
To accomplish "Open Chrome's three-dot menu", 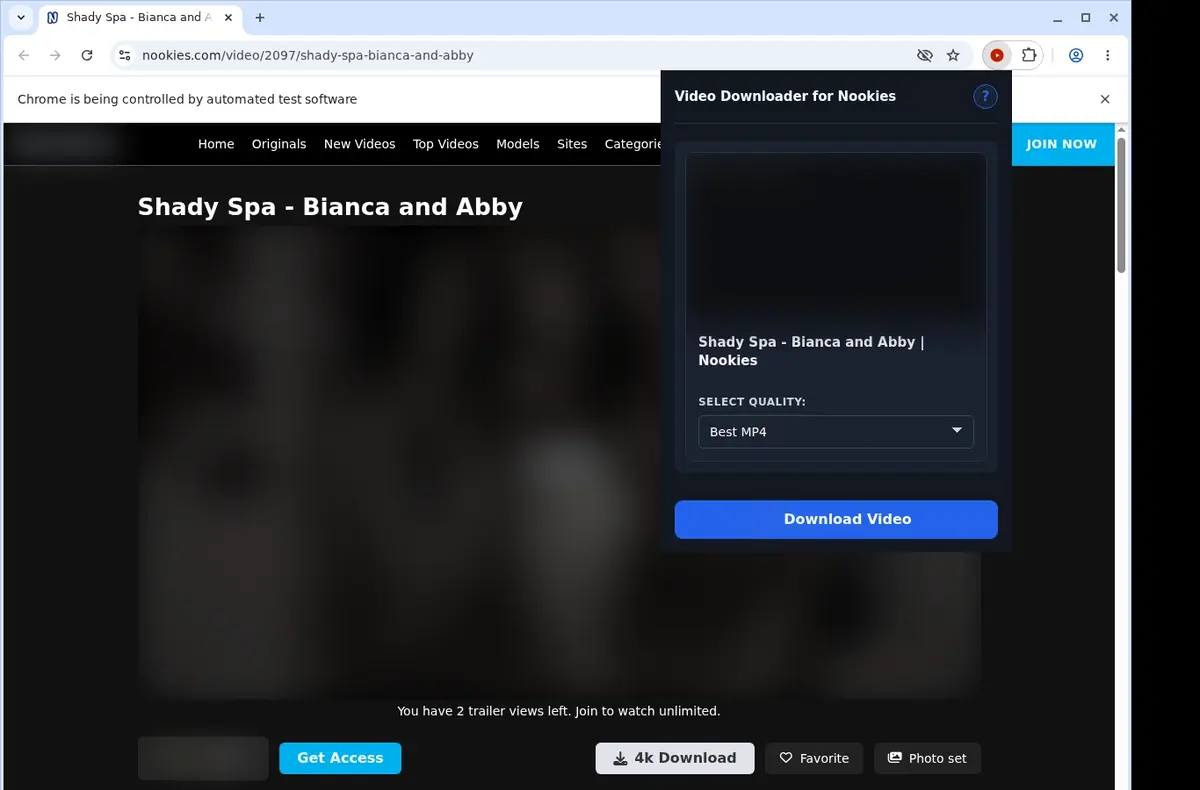I will pos(1107,56).
